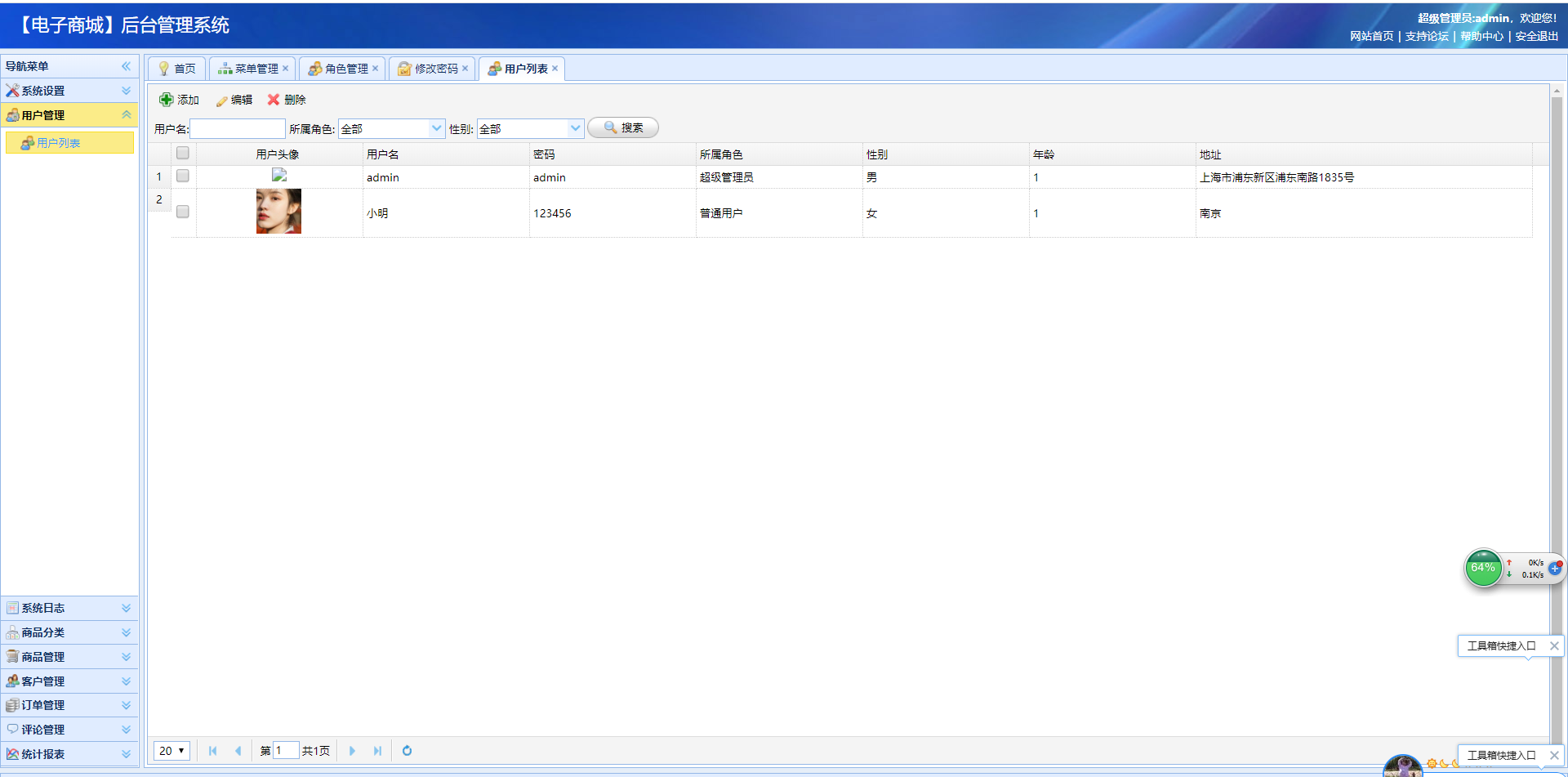Click the icon beside 订单管理
Image resolution: width=1568 pixels, height=777 pixels.
click(x=12, y=705)
